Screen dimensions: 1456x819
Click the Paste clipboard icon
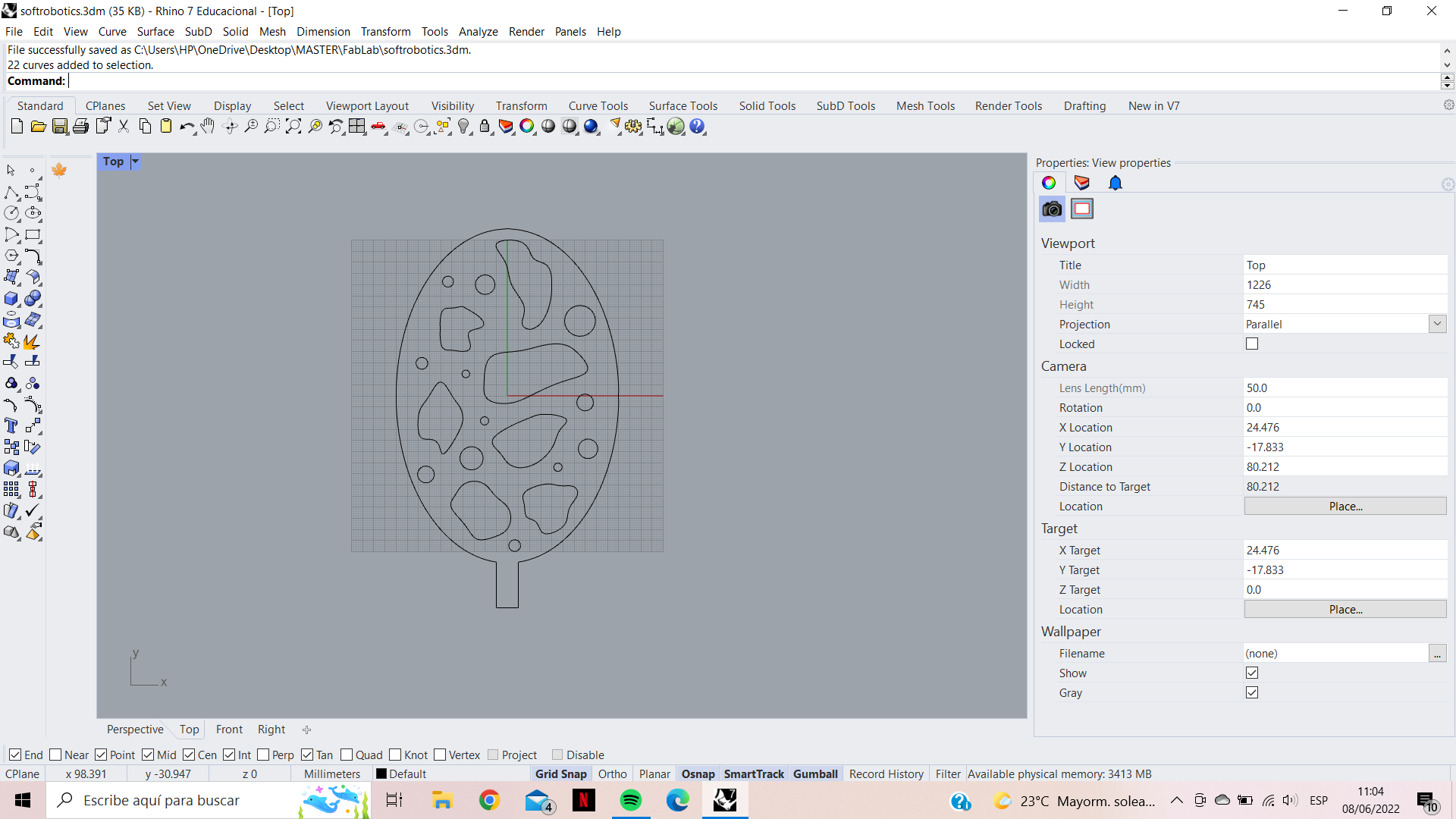[166, 127]
